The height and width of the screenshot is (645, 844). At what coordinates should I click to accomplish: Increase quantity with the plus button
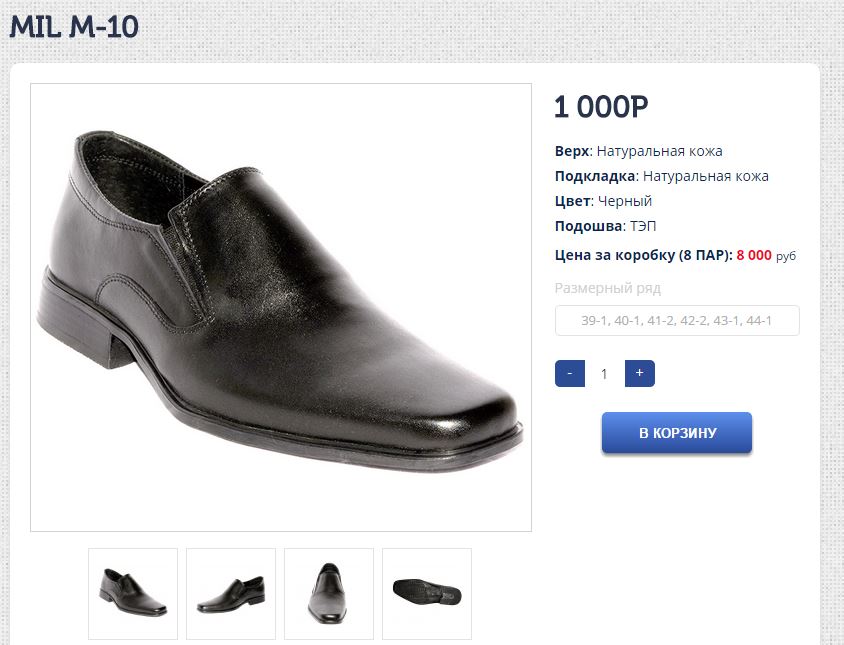639,374
